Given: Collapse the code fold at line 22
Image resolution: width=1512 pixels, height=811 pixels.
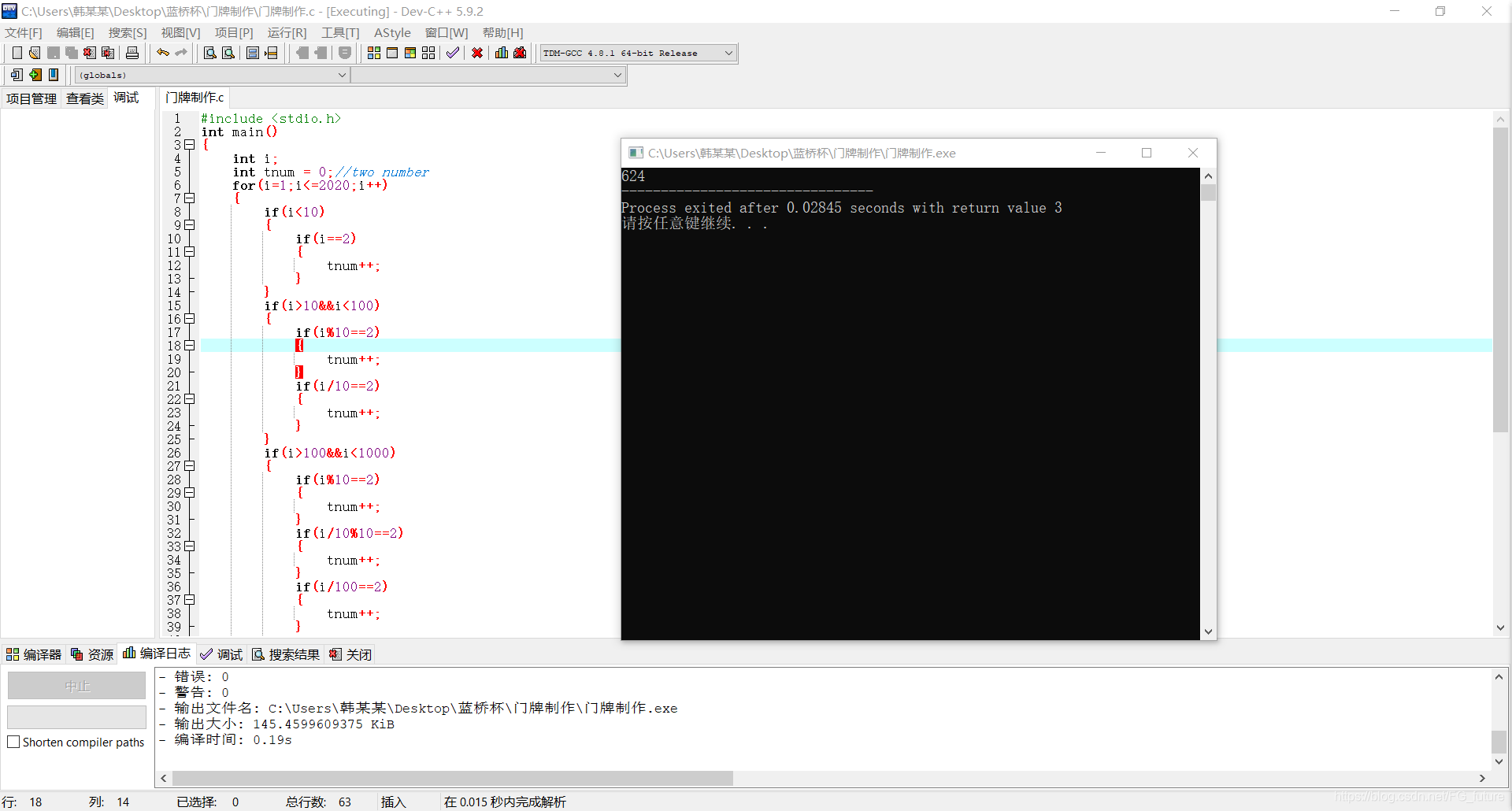Looking at the screenshot, I should (x=190, y=399).
